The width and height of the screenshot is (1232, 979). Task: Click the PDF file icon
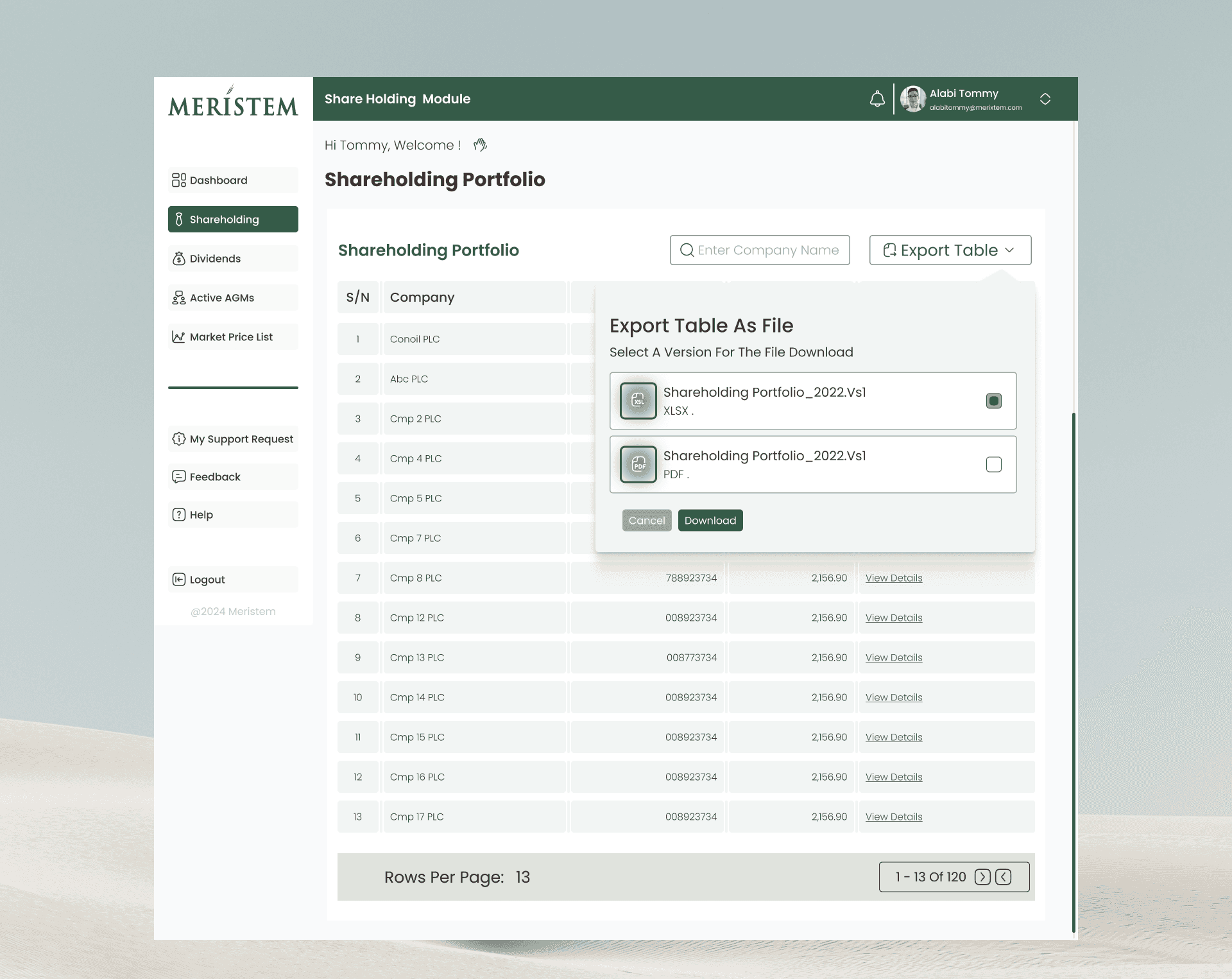(638, 464)
